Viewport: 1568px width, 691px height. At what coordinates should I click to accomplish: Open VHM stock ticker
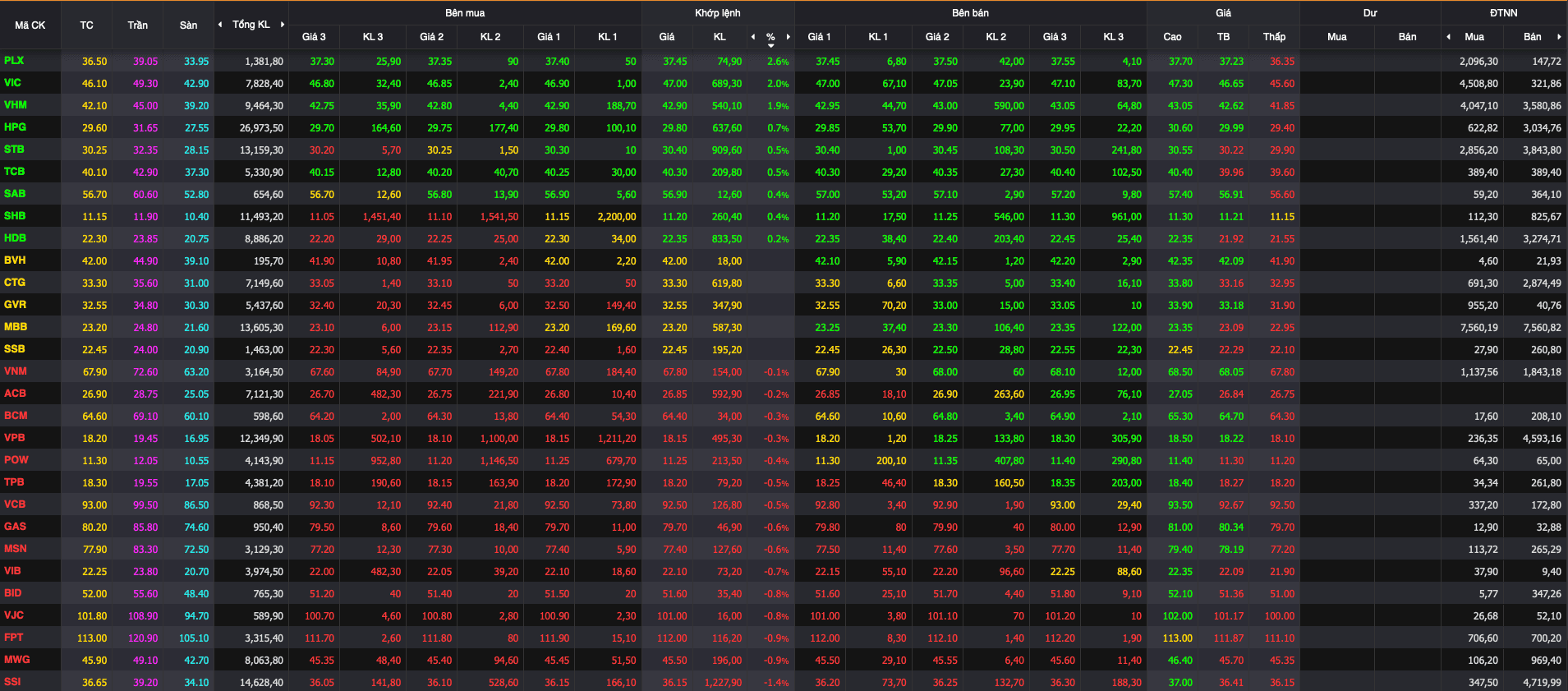point(16,105)
